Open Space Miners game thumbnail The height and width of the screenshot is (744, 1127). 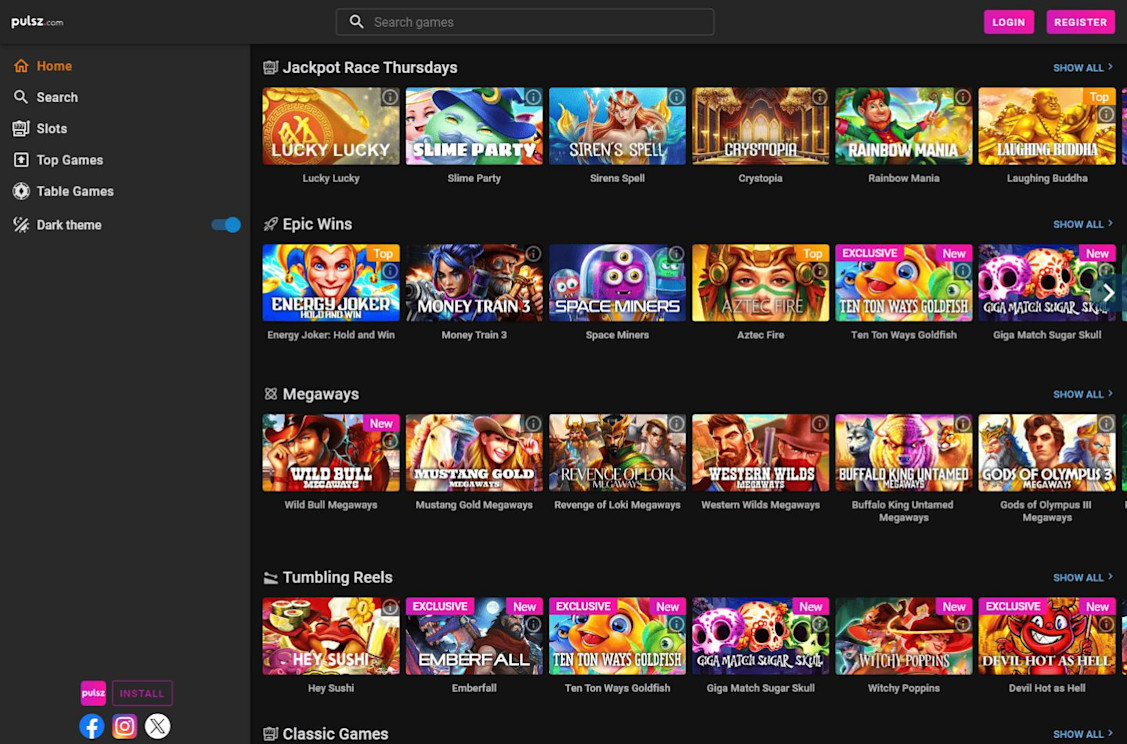coord(617,283)
